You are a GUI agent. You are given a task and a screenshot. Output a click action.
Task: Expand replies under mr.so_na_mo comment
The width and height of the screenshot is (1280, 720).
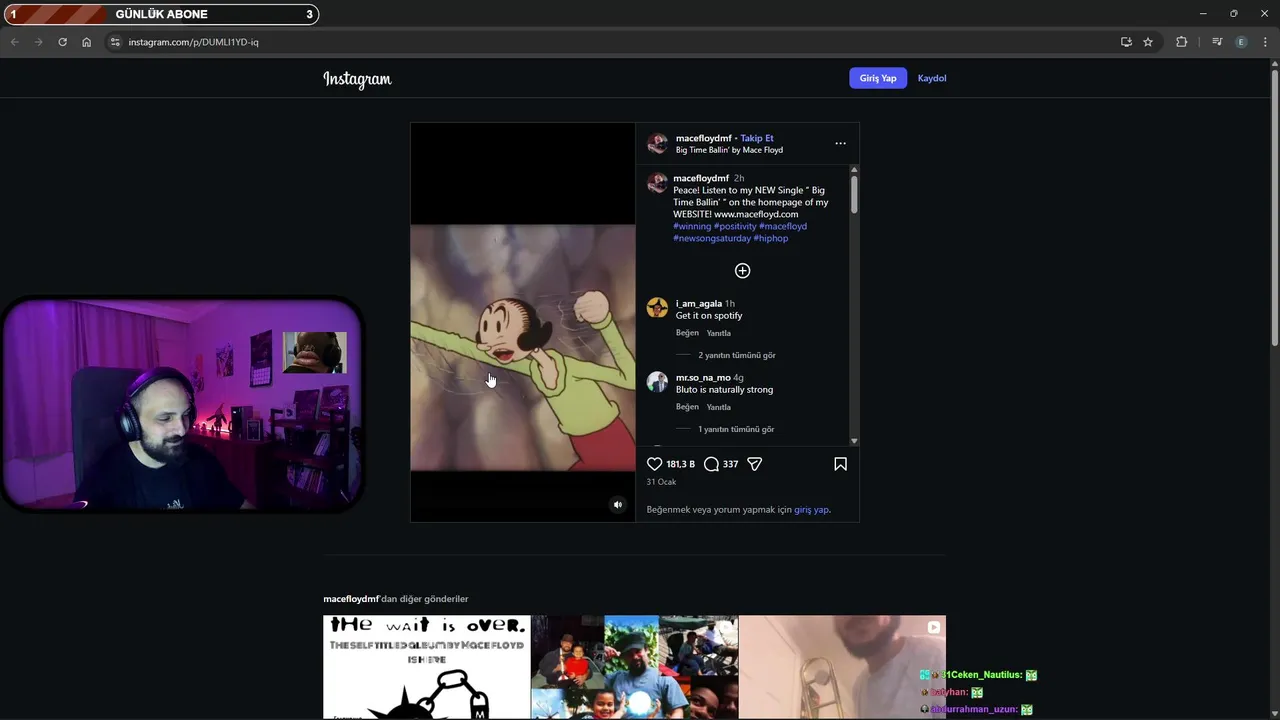point(737,429)
